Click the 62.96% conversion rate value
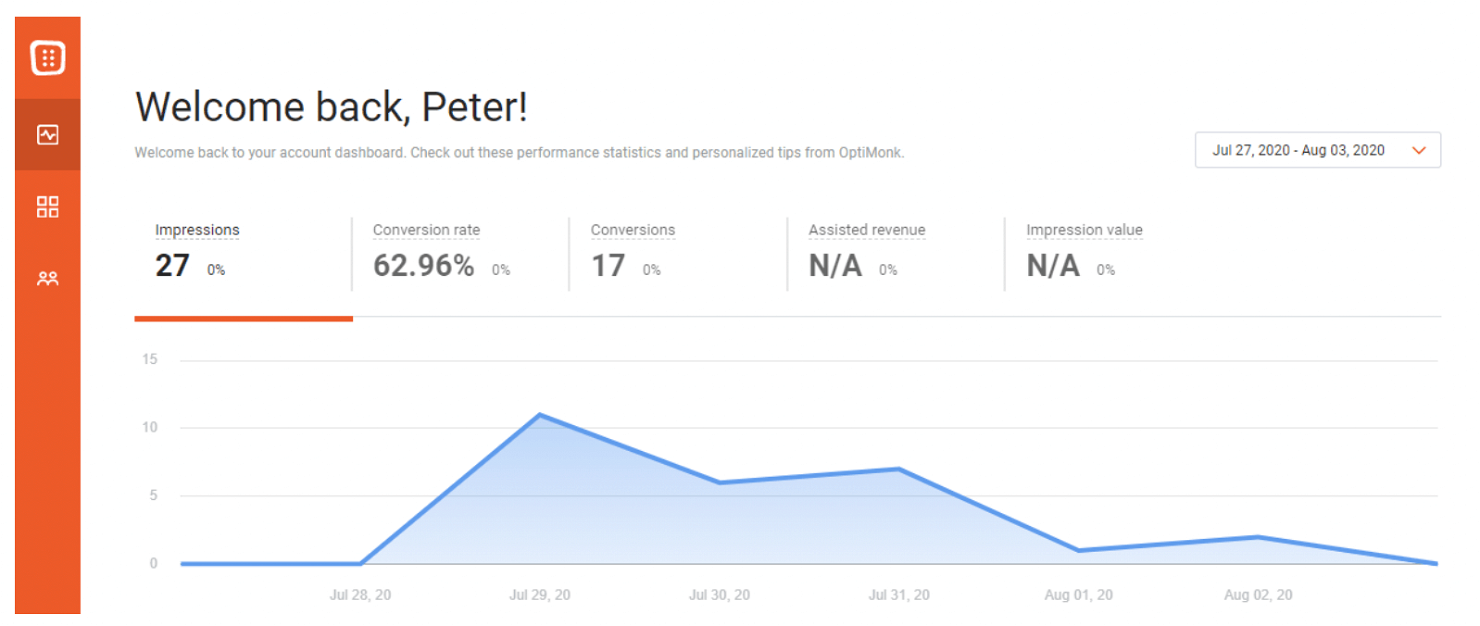The width and height of the screenshot is (1480, 626). pyautogui.click(x=423, y=266)
